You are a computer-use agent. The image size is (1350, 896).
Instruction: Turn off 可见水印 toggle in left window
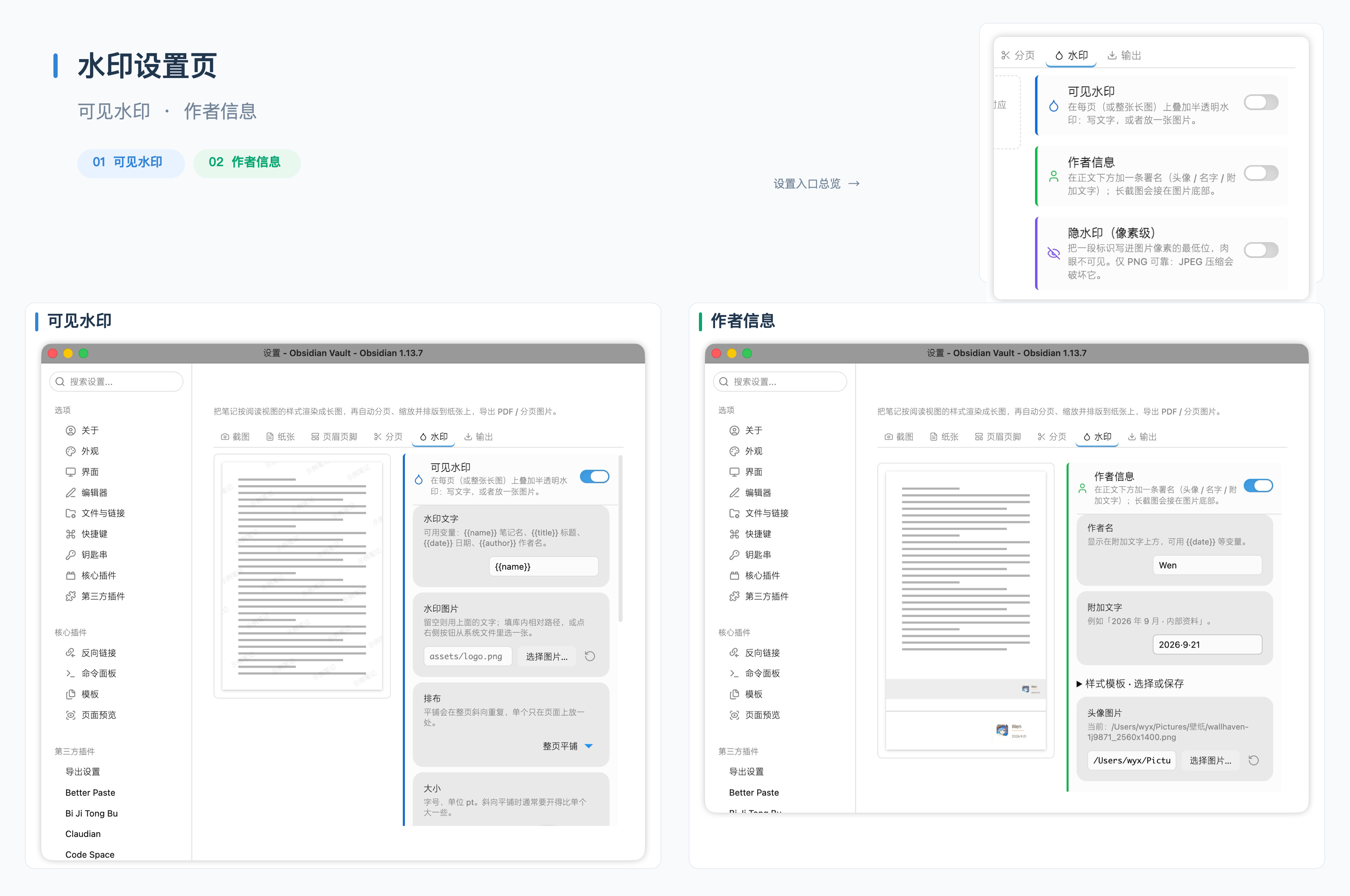coord(594,476)
